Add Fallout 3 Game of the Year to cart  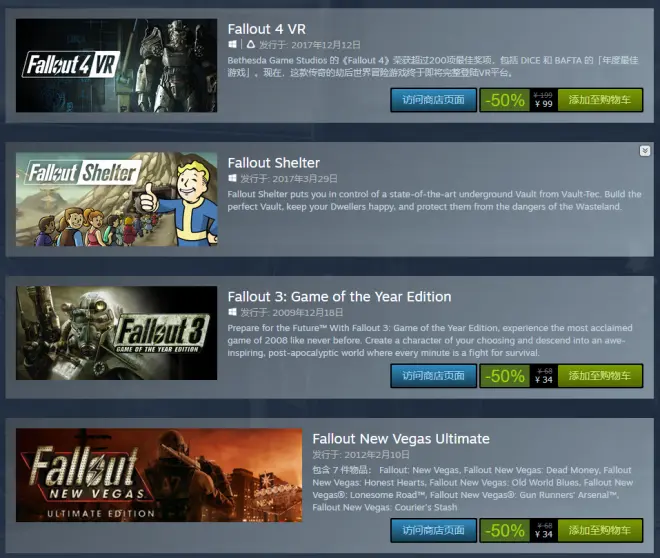[600, 376]
